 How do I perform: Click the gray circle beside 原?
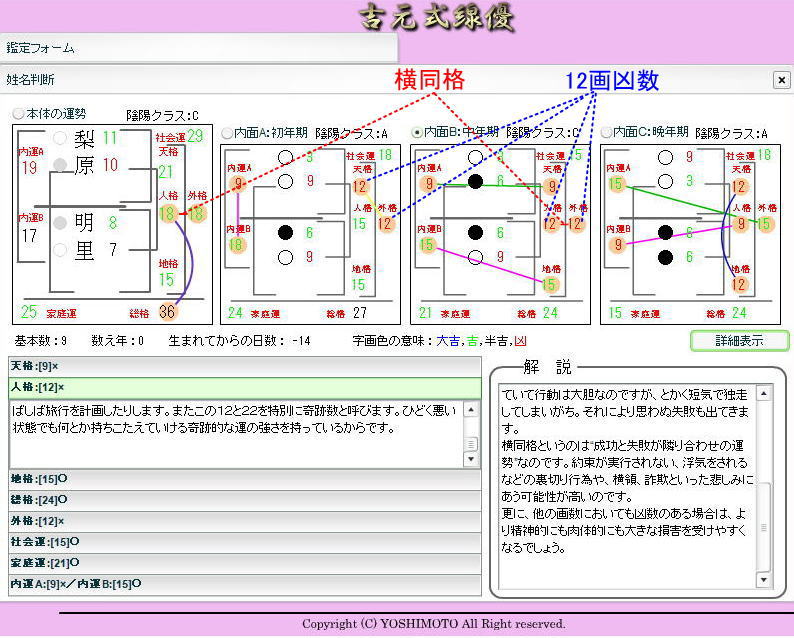(61, 164)
